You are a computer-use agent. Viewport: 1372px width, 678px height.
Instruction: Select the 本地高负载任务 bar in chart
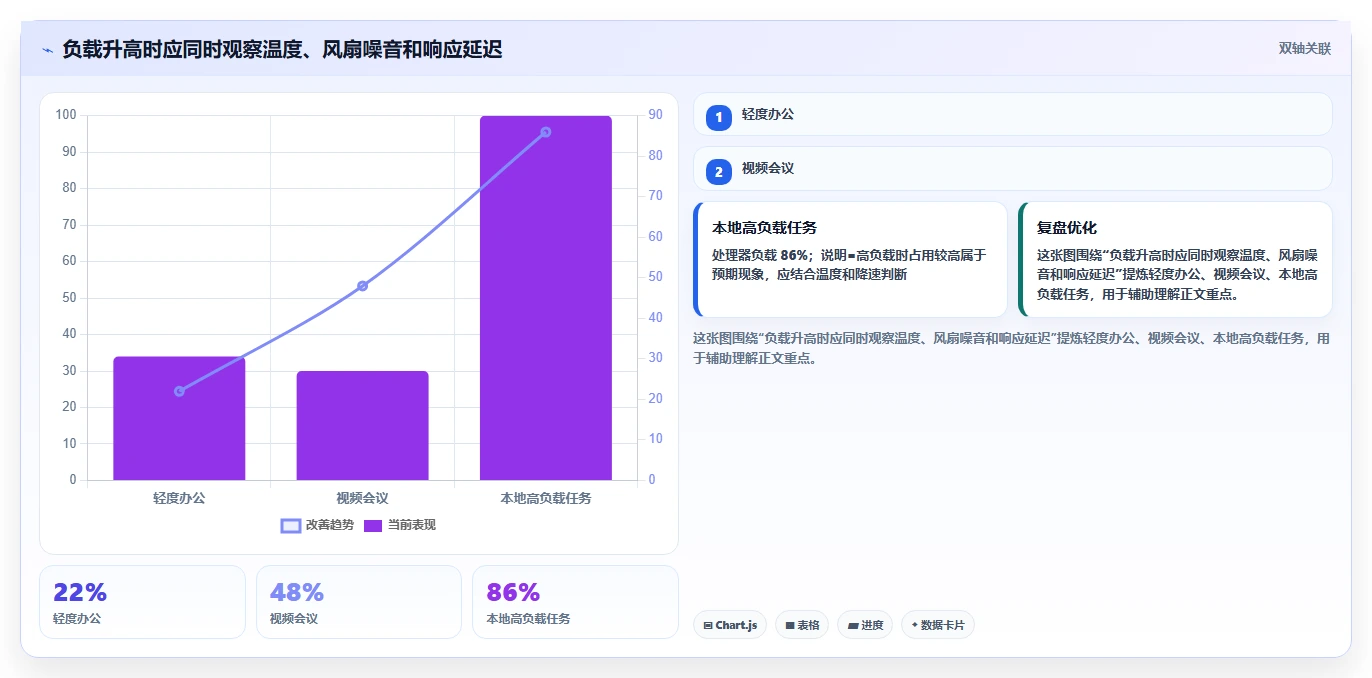coord(545,298)
